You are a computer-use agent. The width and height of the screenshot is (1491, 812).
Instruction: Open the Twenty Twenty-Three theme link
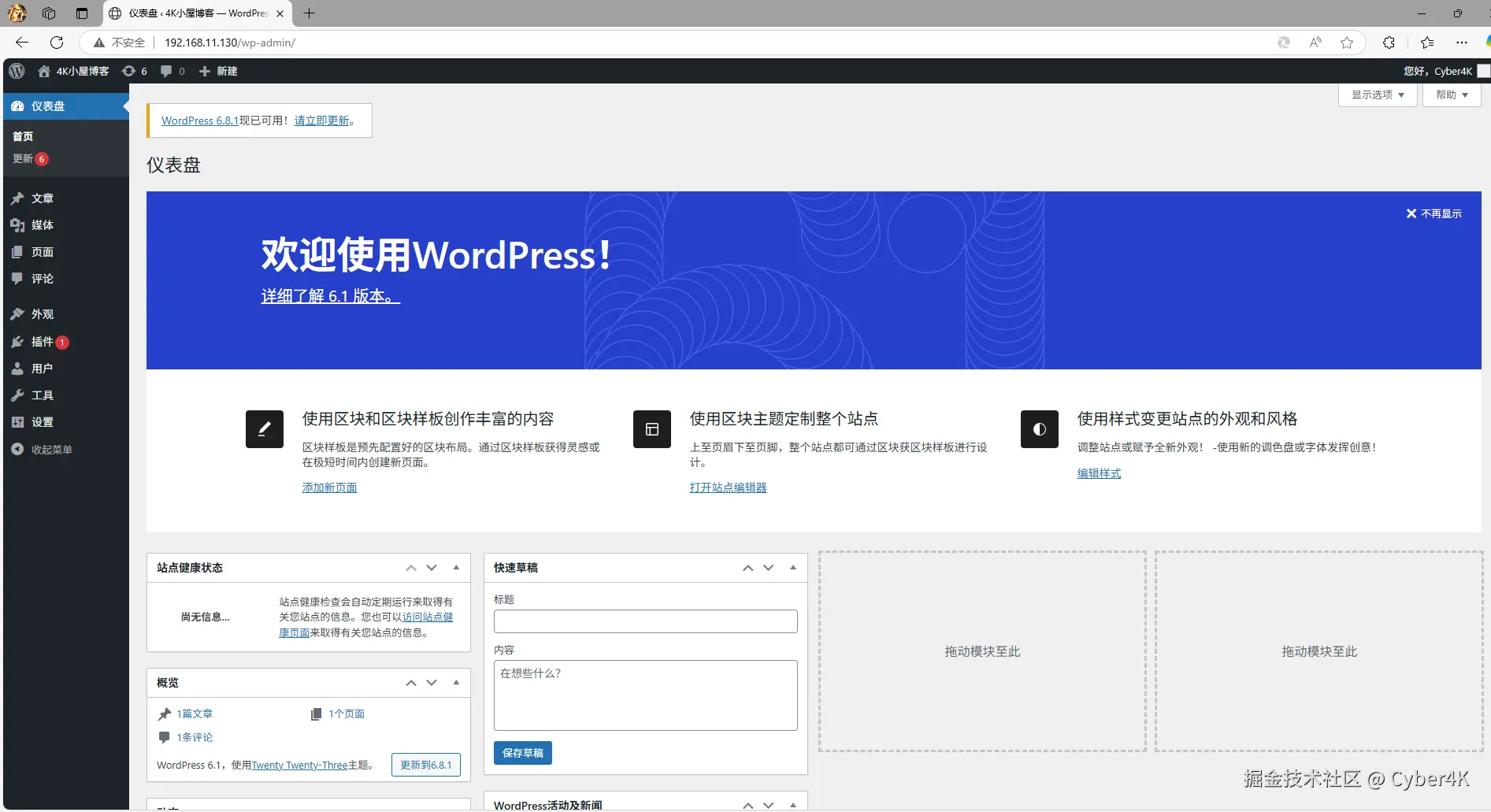299,766
